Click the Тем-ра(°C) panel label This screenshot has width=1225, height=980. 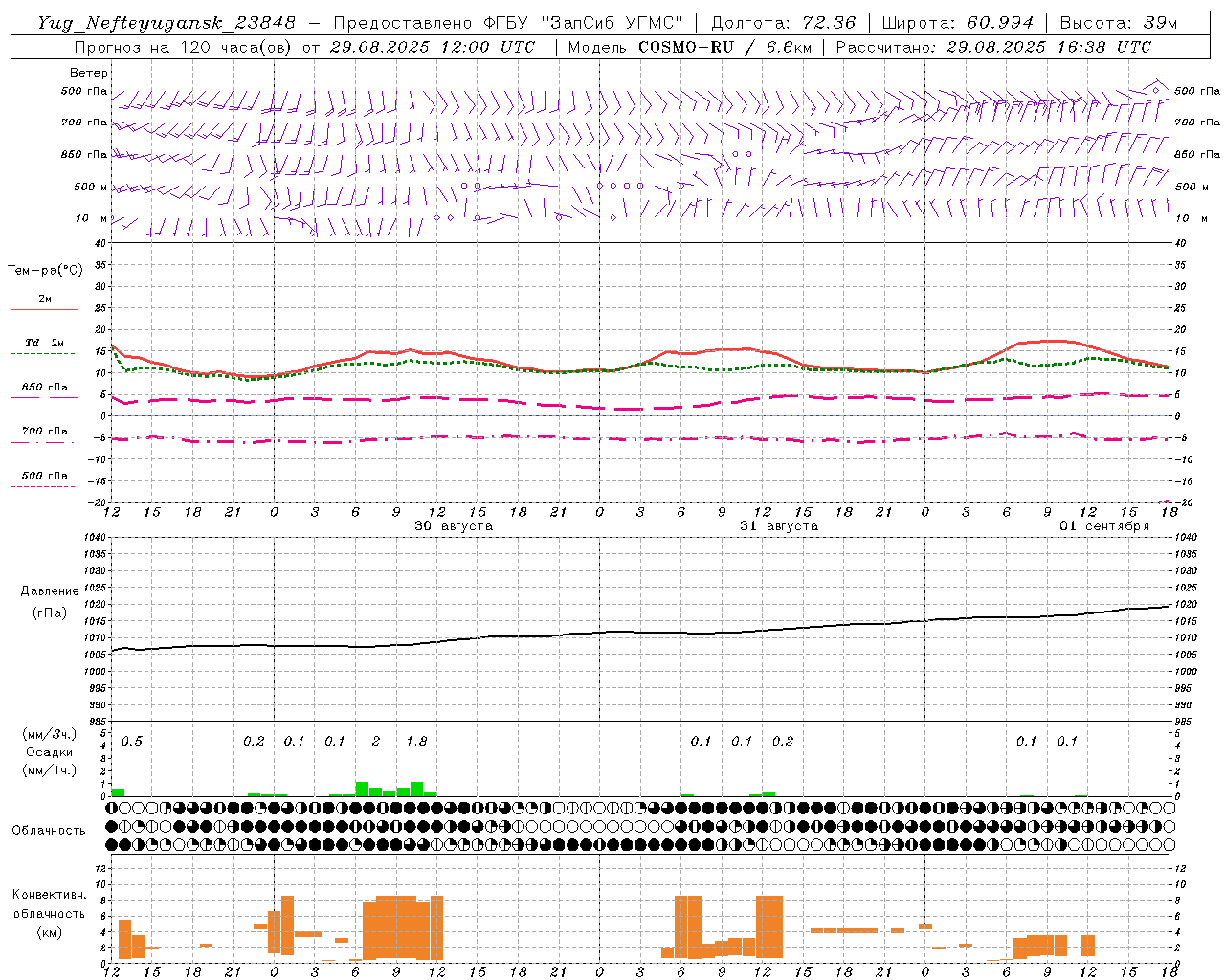point(45,270)
